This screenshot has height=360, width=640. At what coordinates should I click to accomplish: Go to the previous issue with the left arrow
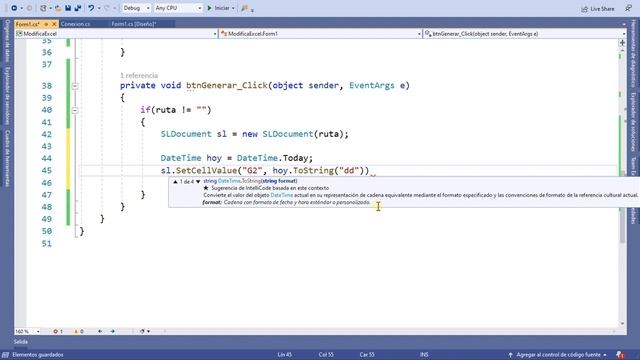pos(100,331)
